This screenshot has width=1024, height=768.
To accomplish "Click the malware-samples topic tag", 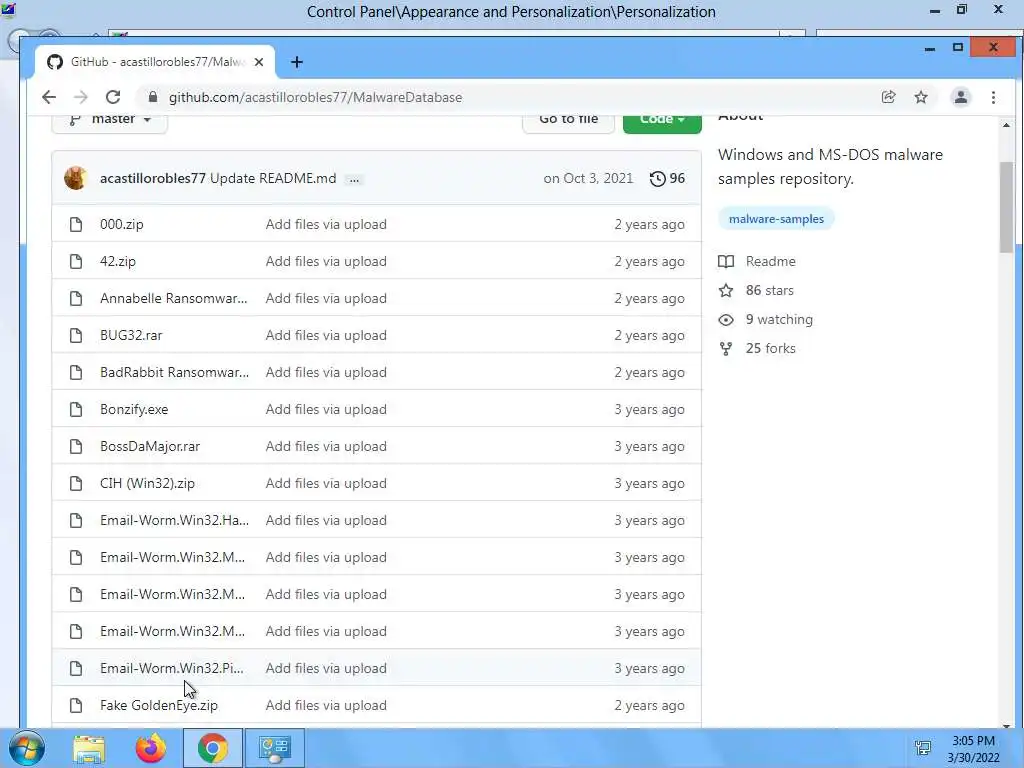I will click(776, 219).
